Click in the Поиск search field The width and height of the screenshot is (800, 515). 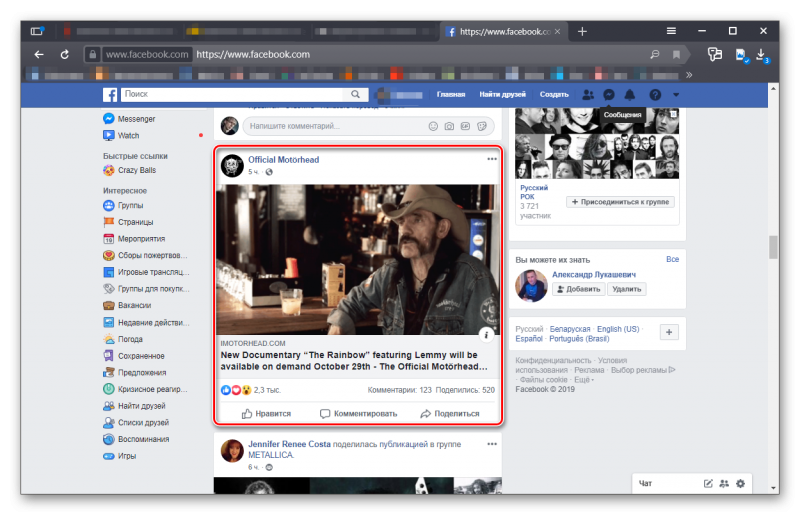(234, 94)
